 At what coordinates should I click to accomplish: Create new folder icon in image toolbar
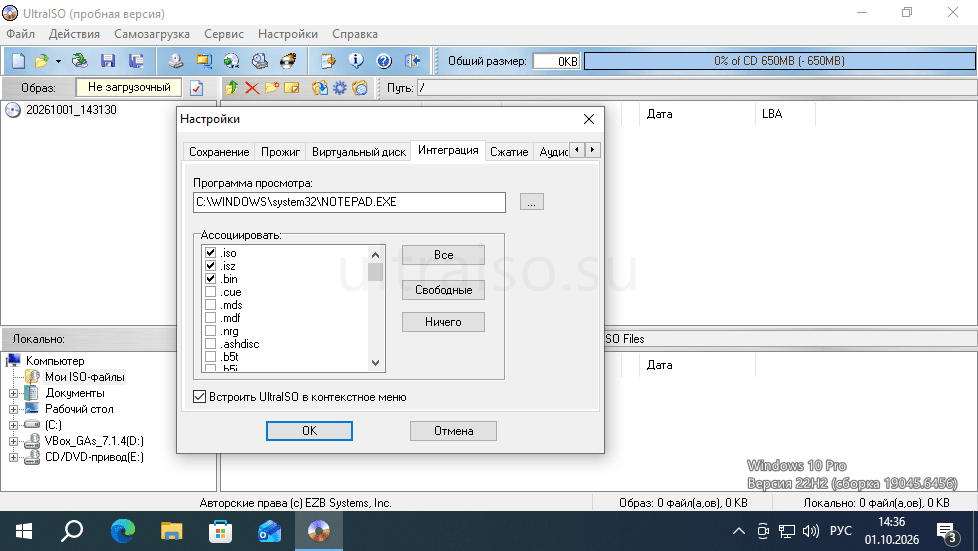click(x=272, y=88)
